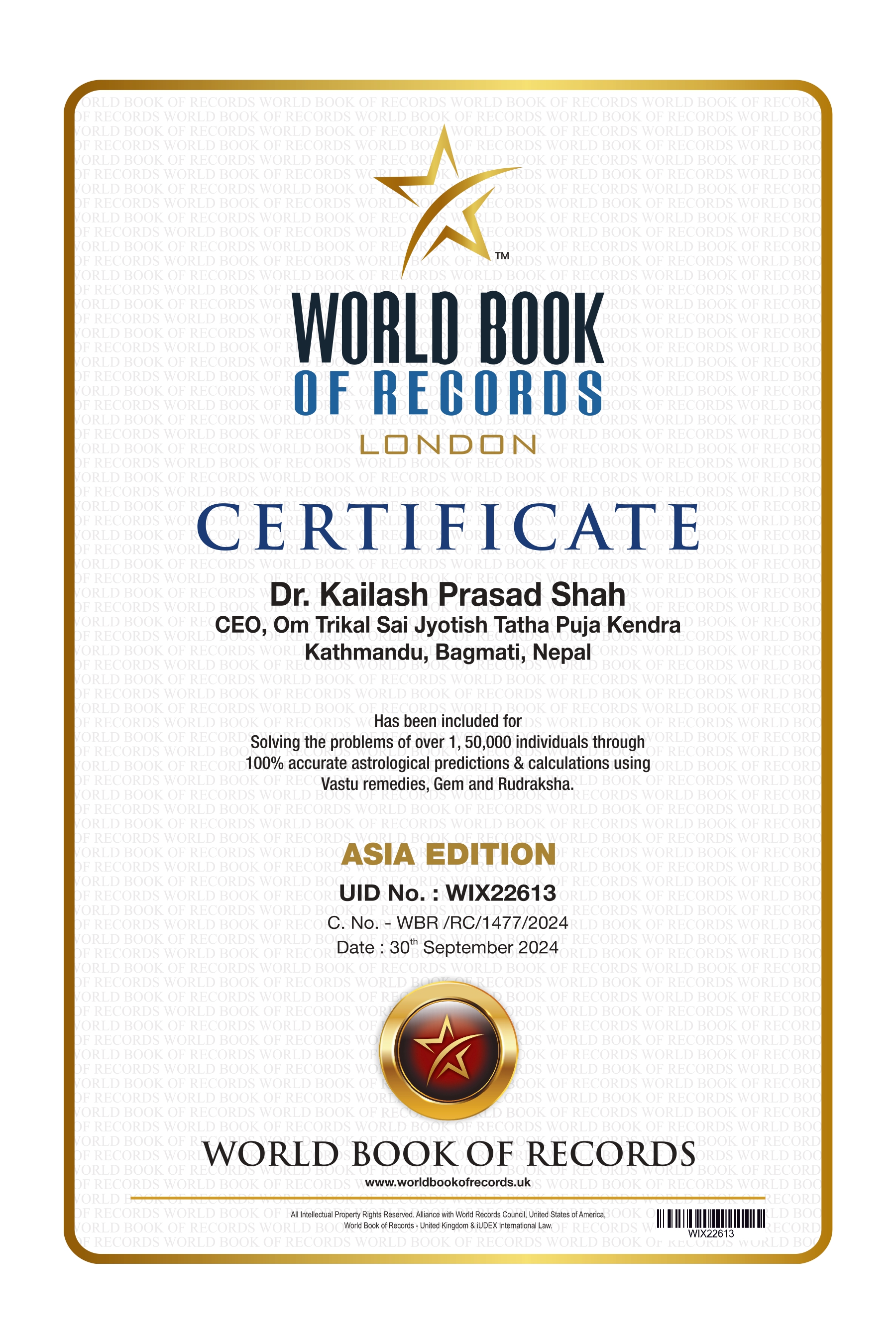The width and height of the screenshot is (896, 1344).
Task: Click the Kathmandu, Bagmati, Nepal address line
Action: [448, 652]
